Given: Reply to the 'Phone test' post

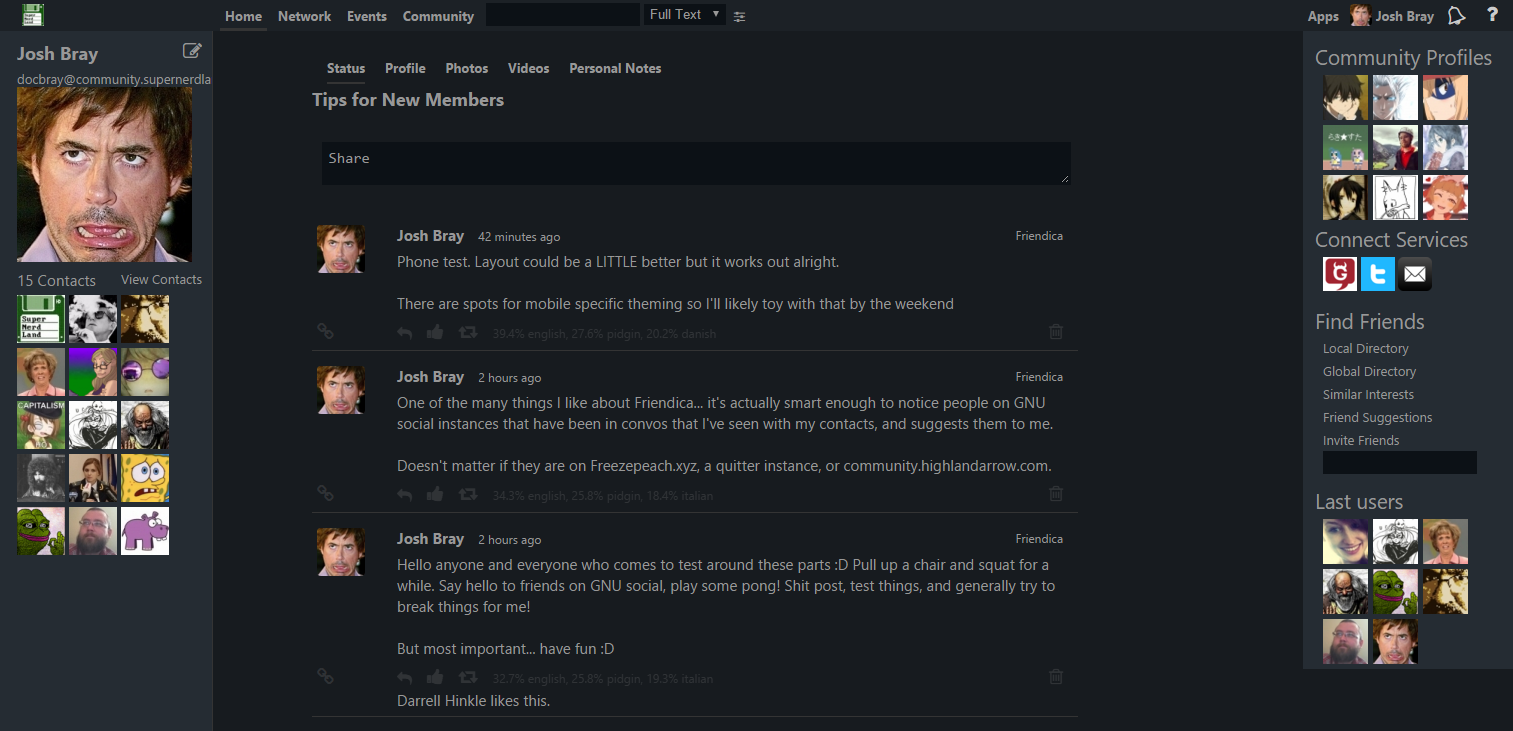Looking at the screenshot, I should 404,333.
